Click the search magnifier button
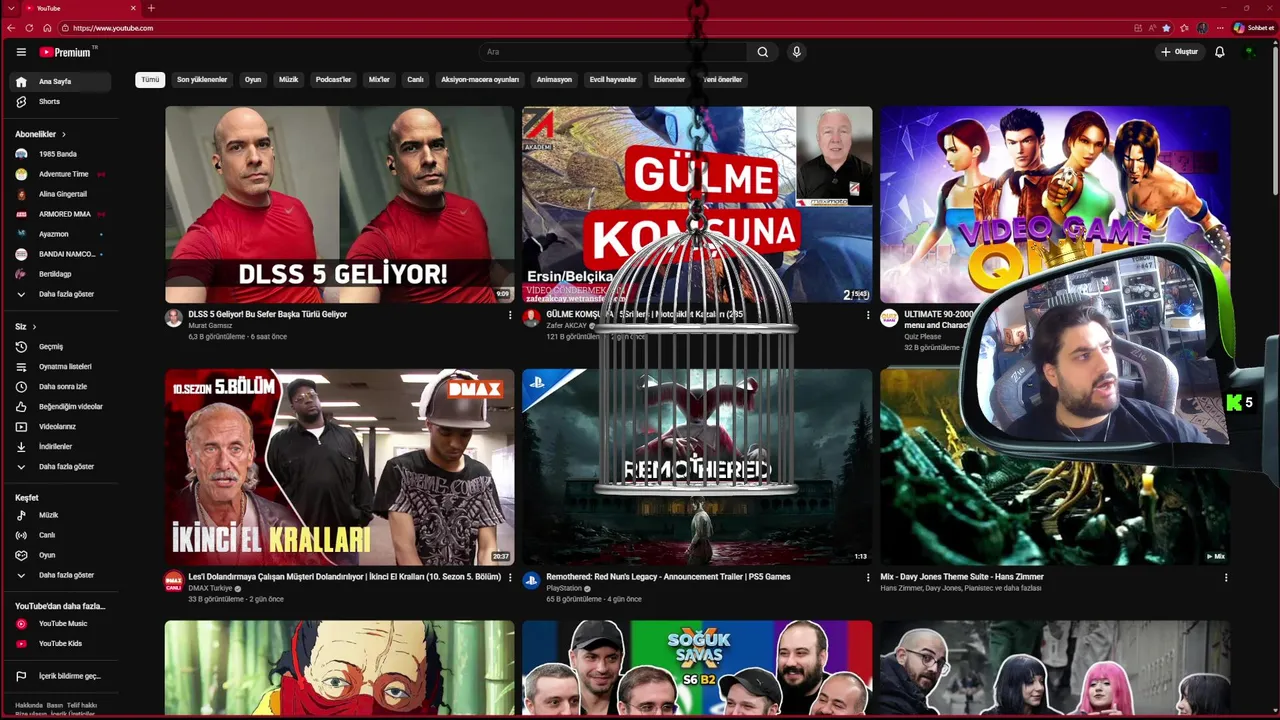Viewport: 1280px width, 720px height. click(x=763, y=52)
